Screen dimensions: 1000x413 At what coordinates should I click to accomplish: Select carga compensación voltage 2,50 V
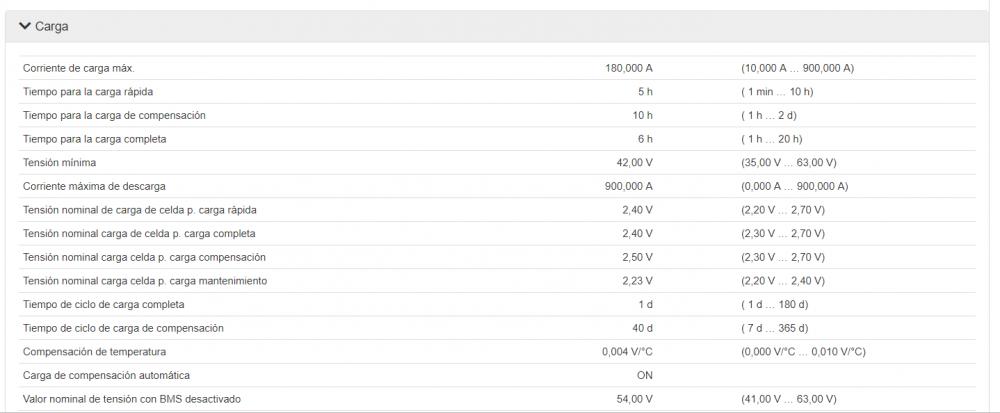[x=638, y=257]
